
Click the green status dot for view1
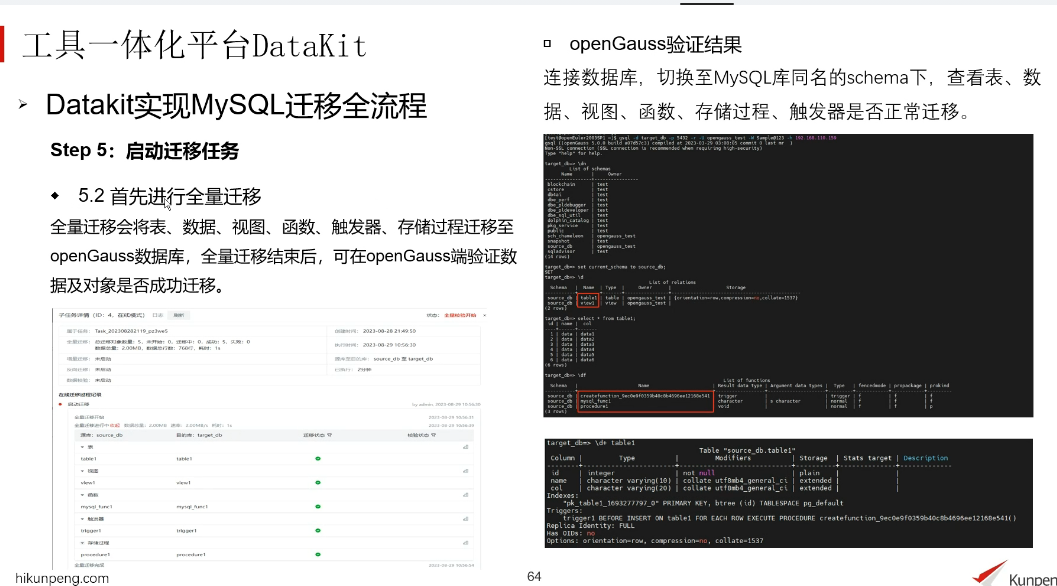[318, 483]
